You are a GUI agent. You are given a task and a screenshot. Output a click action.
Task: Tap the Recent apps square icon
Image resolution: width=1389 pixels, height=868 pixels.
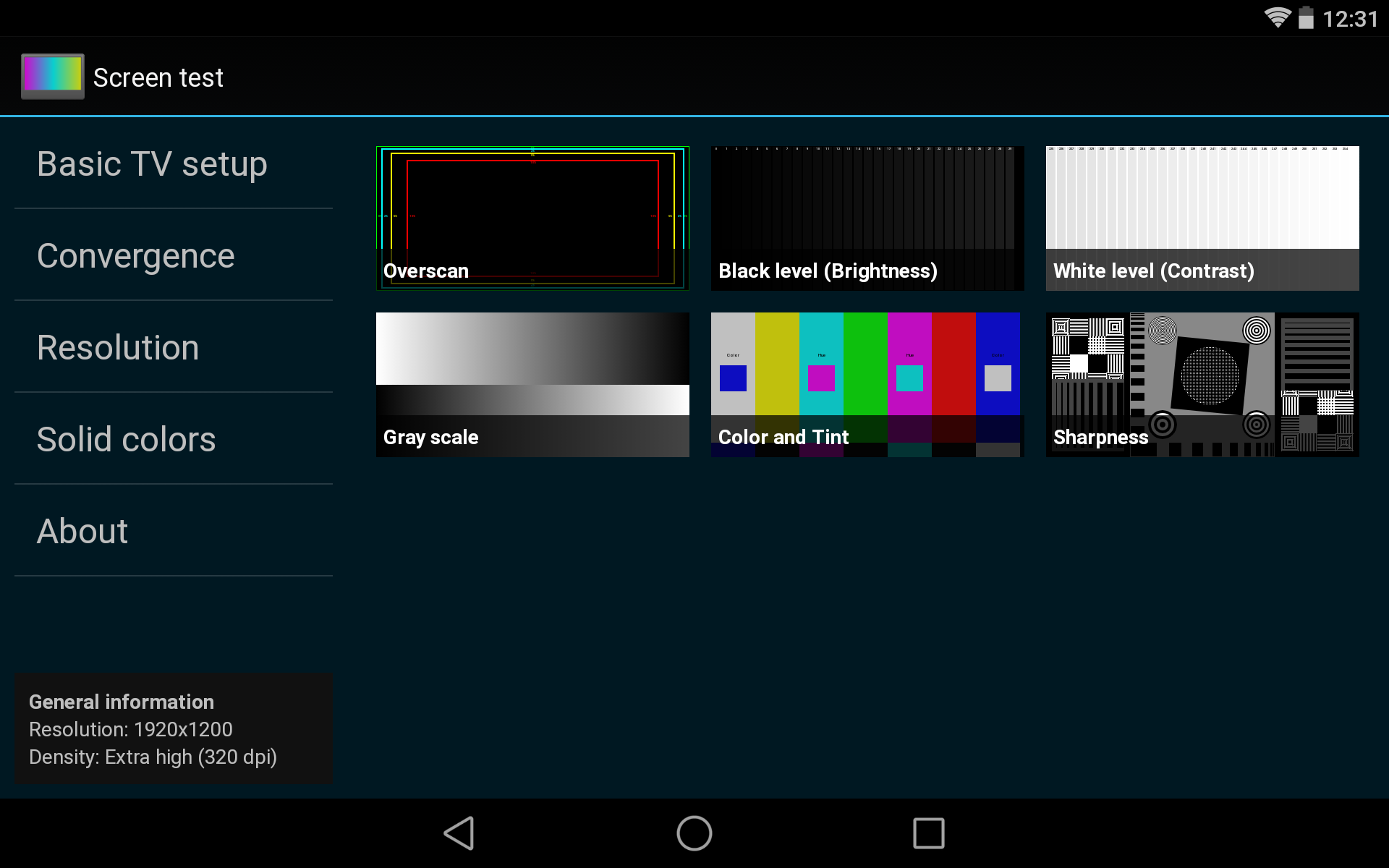pos(928,833)
